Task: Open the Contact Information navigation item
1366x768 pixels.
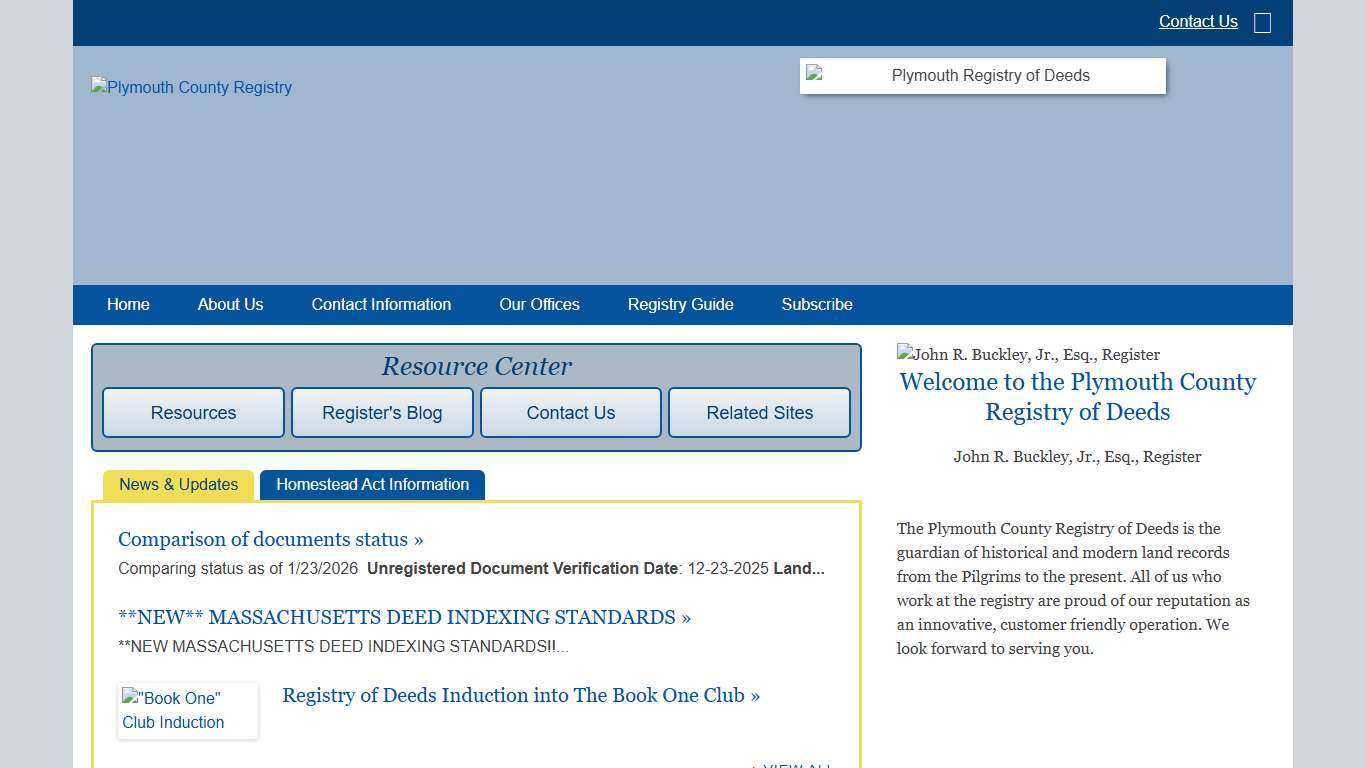Action: point(381,305)
